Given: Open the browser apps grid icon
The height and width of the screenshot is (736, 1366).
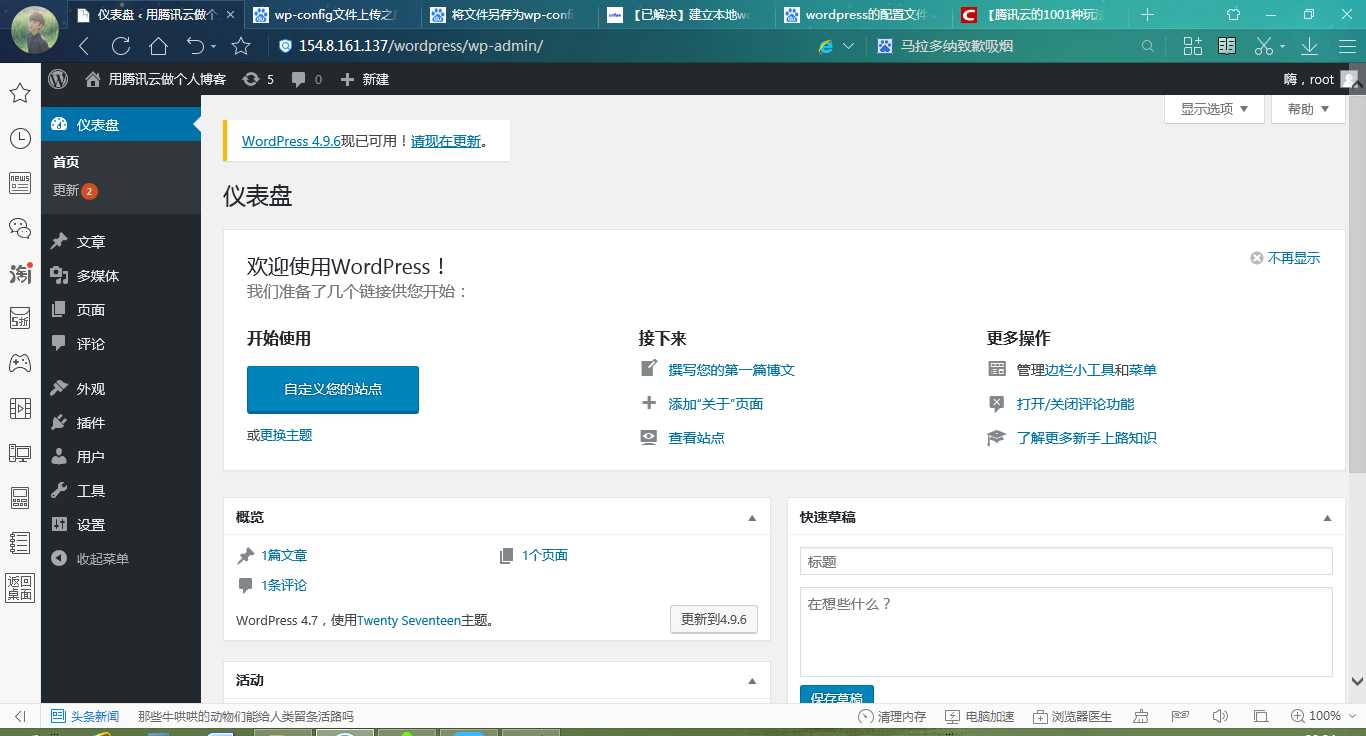Looking at the screenshot, I should point(1192,46).
